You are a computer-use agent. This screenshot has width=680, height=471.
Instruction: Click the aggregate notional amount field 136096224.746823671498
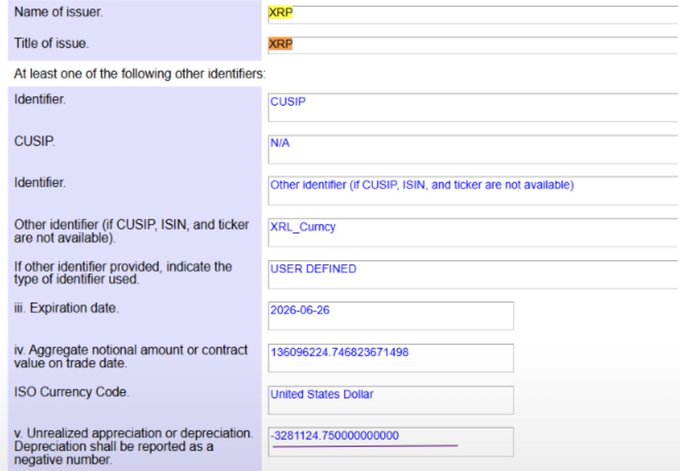point(391,358)
